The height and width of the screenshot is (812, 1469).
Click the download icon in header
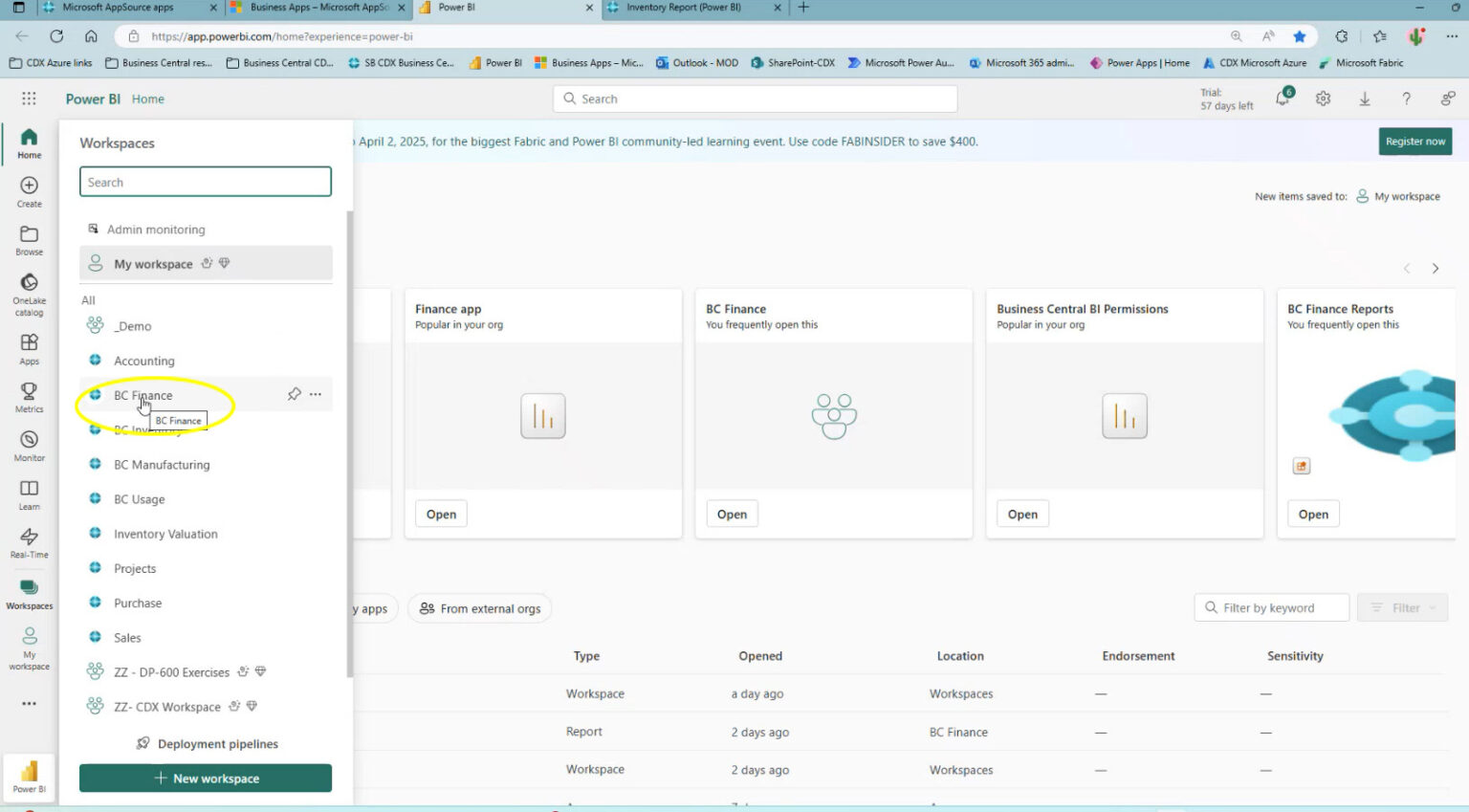coord(1365,99)
